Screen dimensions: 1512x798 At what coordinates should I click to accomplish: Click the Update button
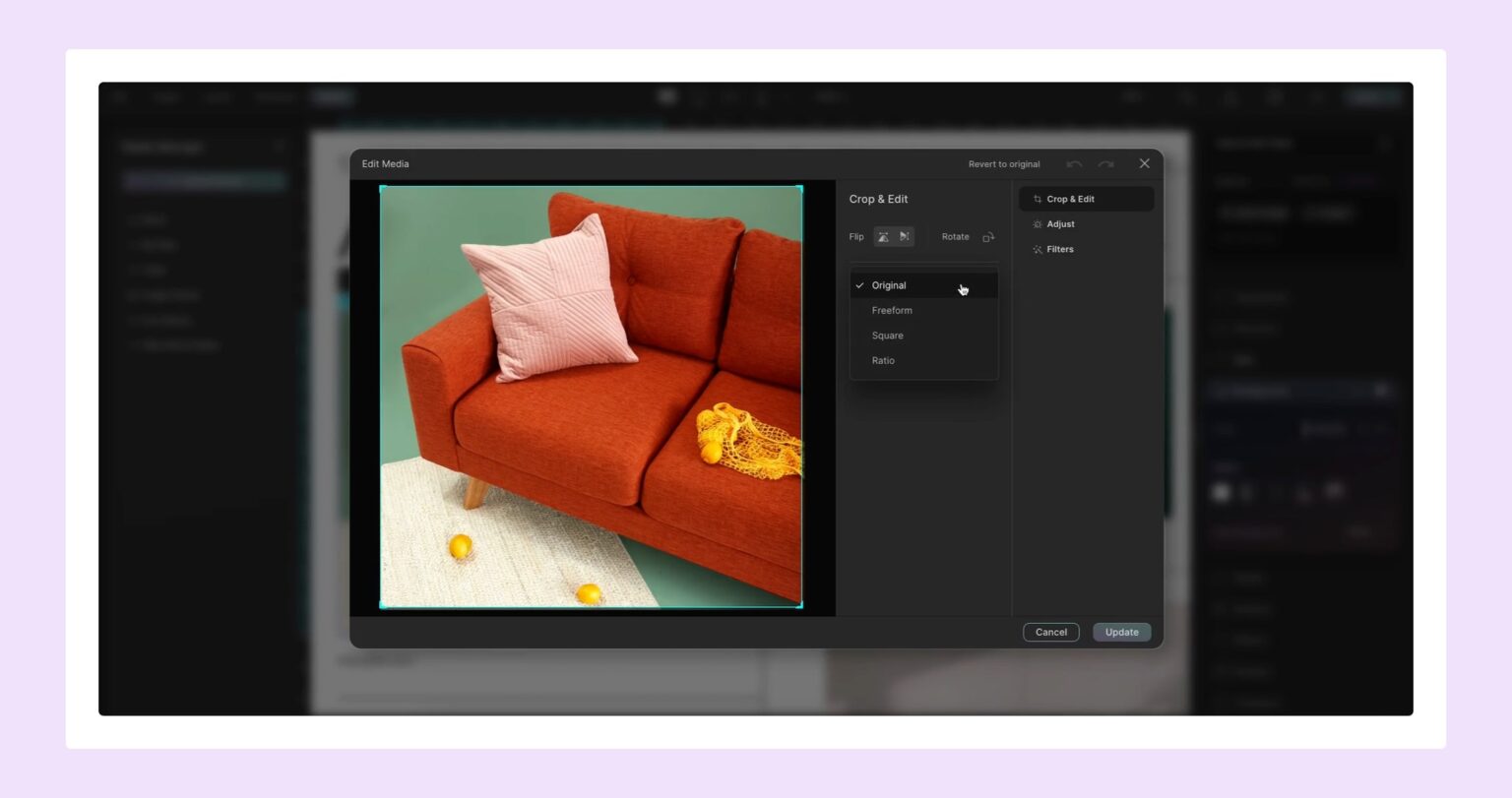coord(1121,633)
